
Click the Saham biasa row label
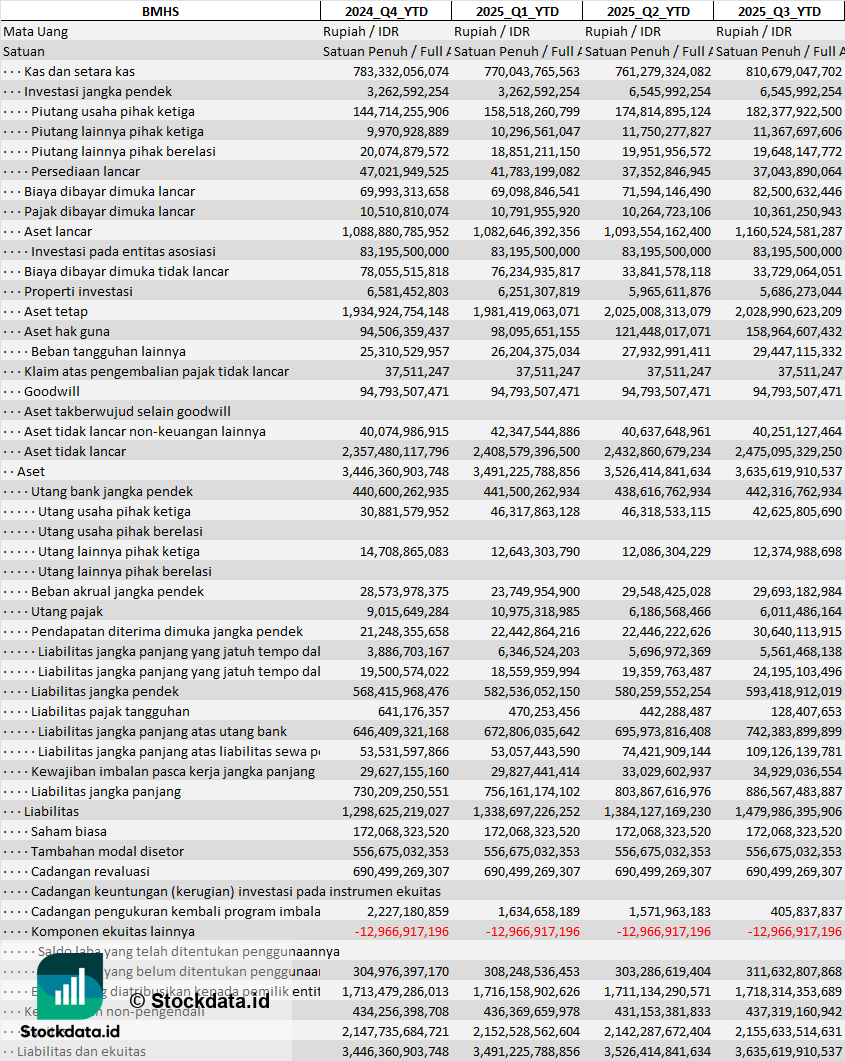tap(69, 831)
